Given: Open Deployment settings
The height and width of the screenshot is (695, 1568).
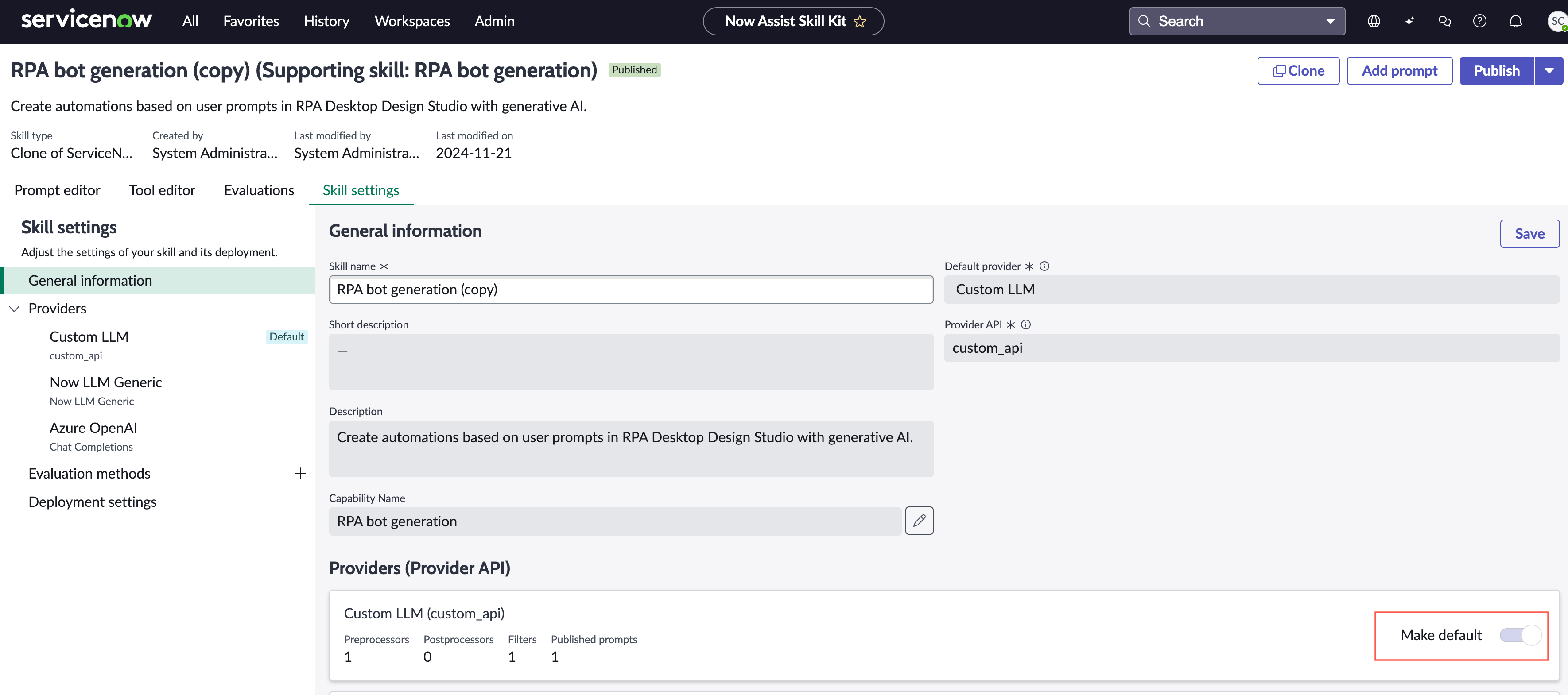Looking at the screenshot, I should tap(93, 502).
